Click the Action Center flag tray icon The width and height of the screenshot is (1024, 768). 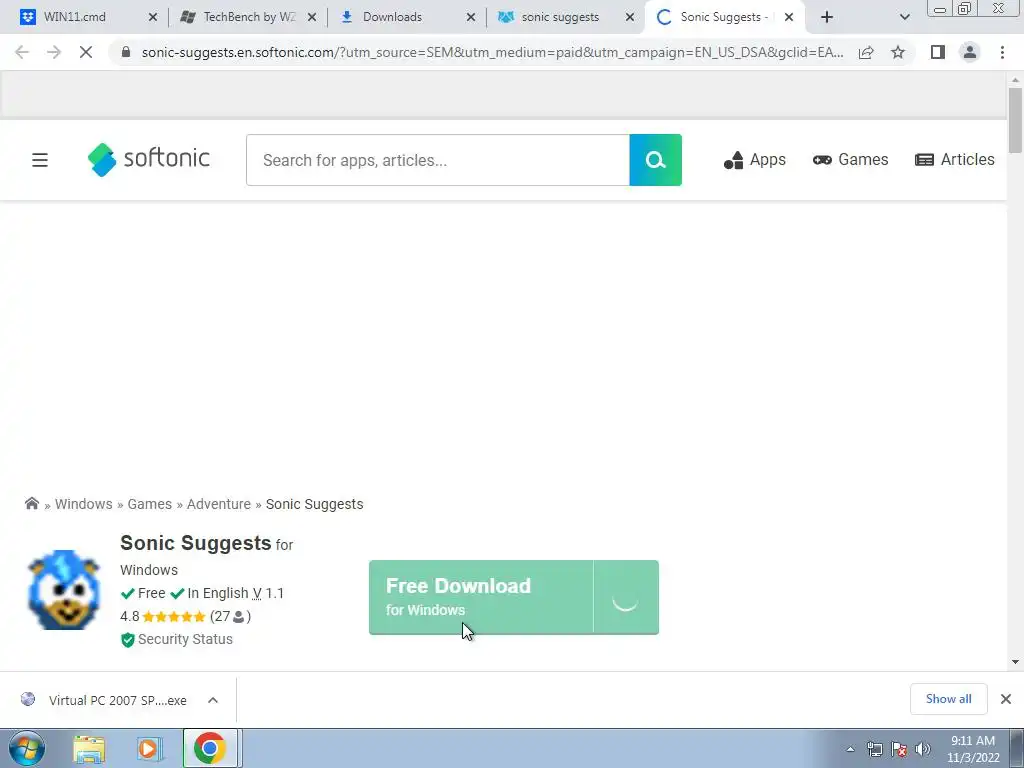coord(899,749)
